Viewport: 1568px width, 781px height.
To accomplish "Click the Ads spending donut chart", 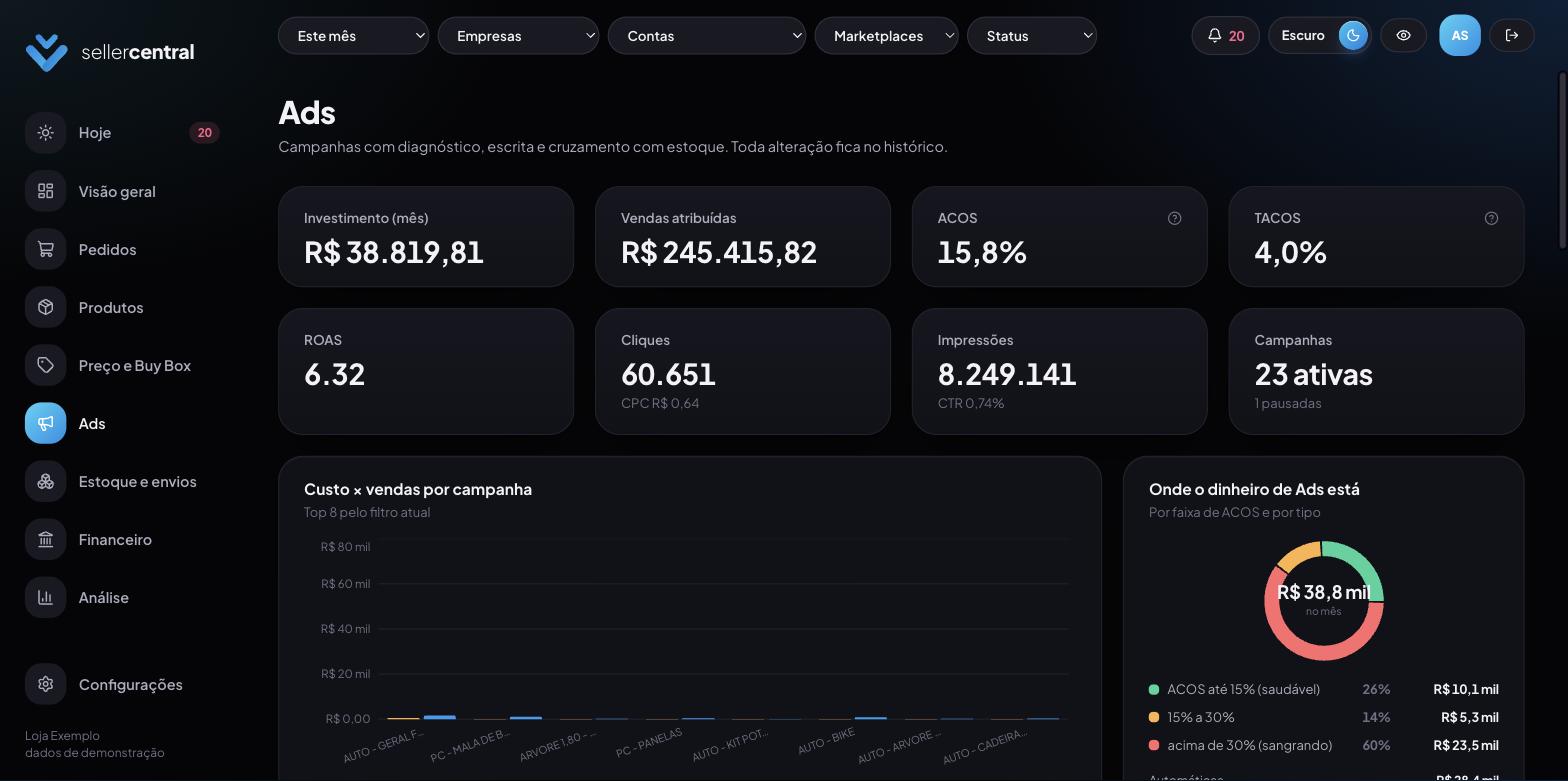I will (1324, 601).
